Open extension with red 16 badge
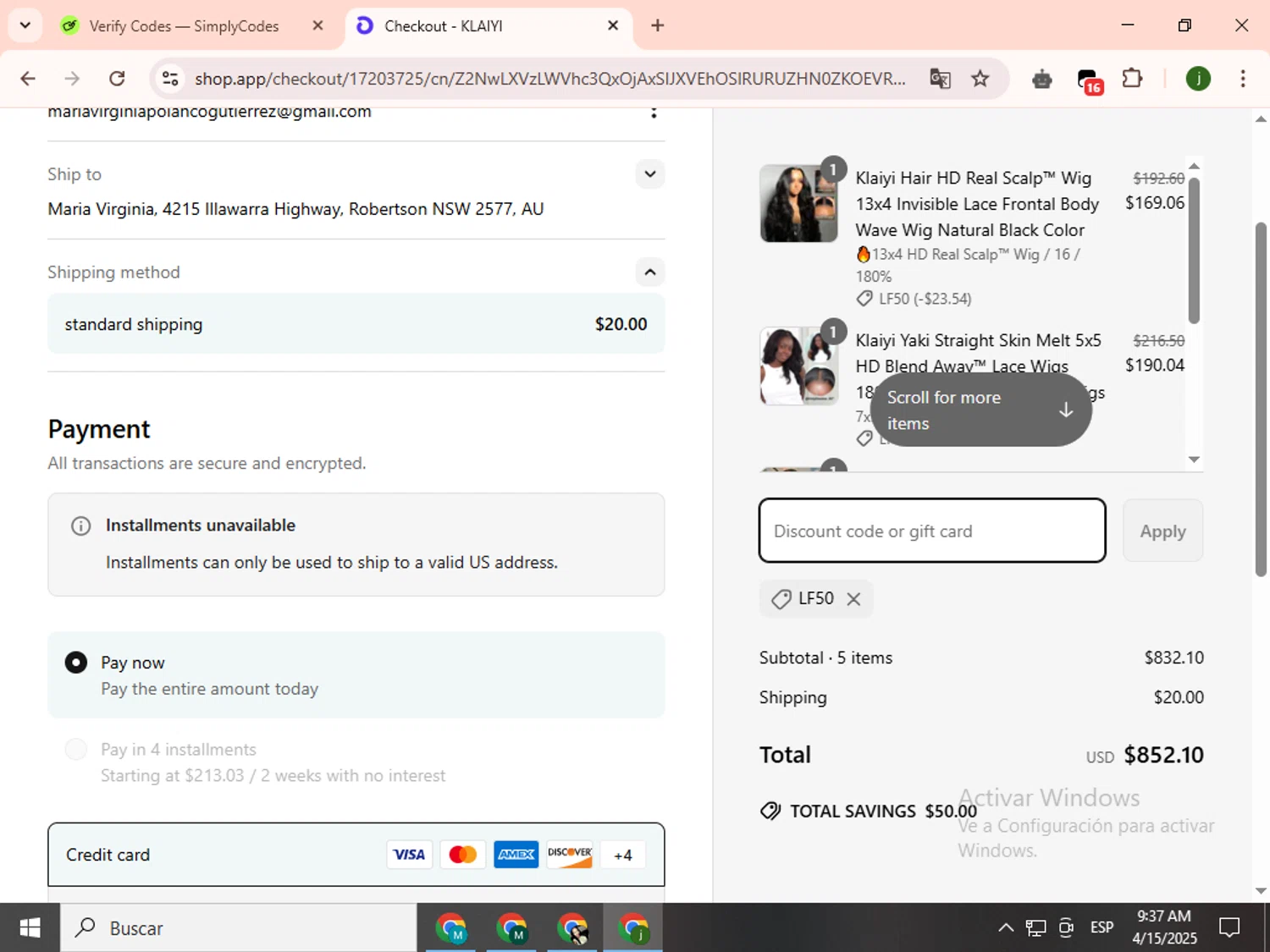This screenshot has width=1270, height=952. pos(1089,80)
